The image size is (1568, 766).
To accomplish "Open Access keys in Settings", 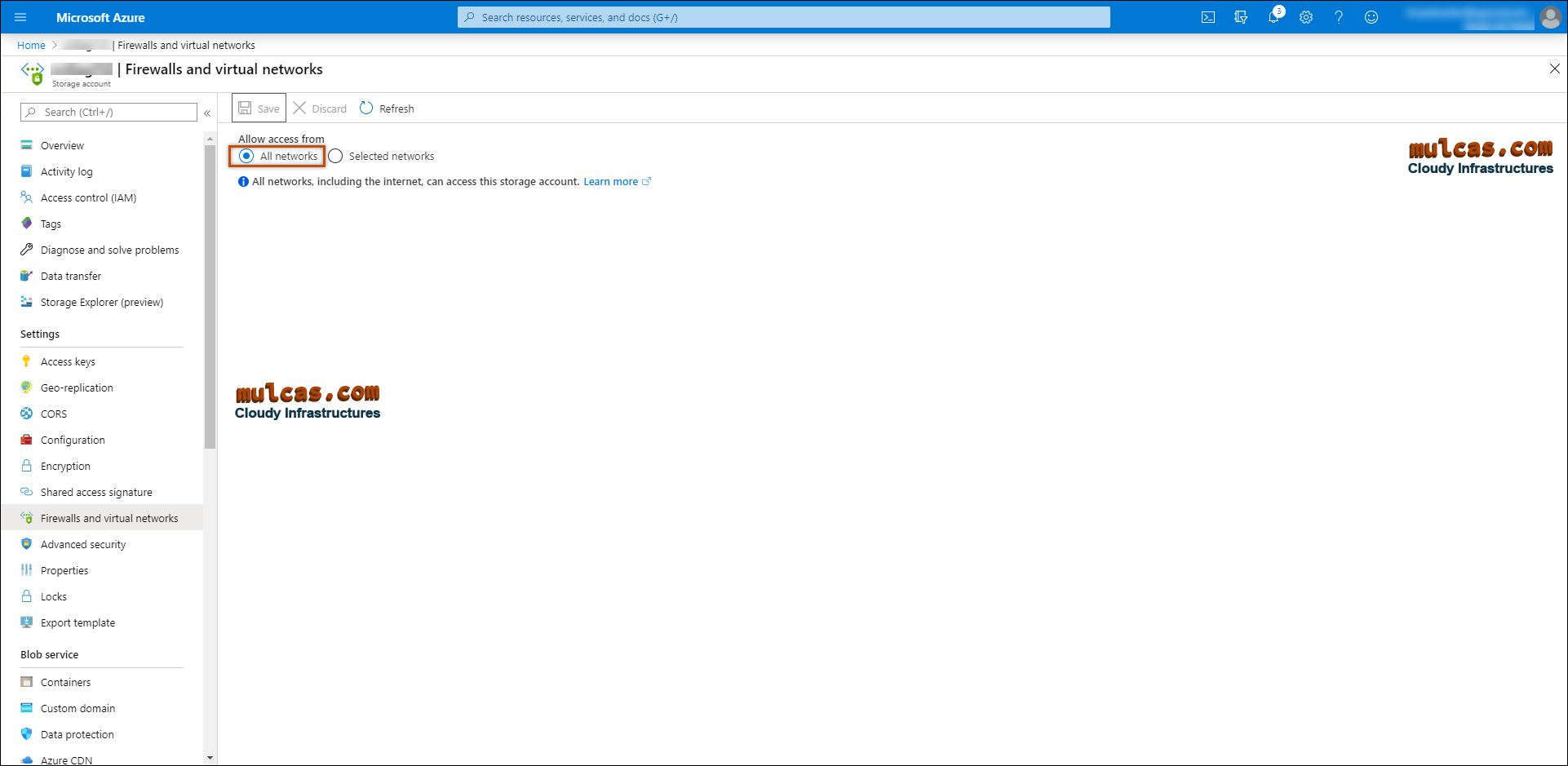I will (x=68, y=361).
